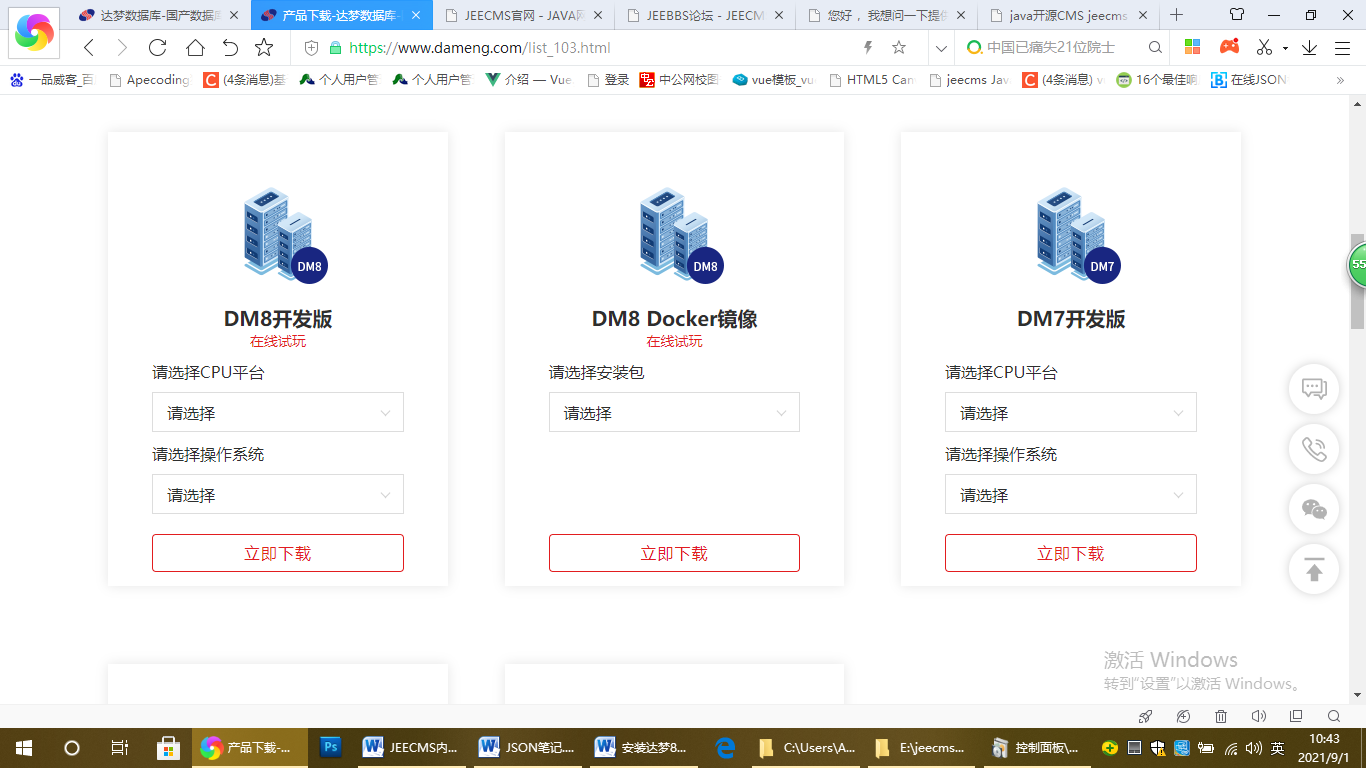Reload the current page
This screenshot has height=768, width=1366.
pos(157,48)
